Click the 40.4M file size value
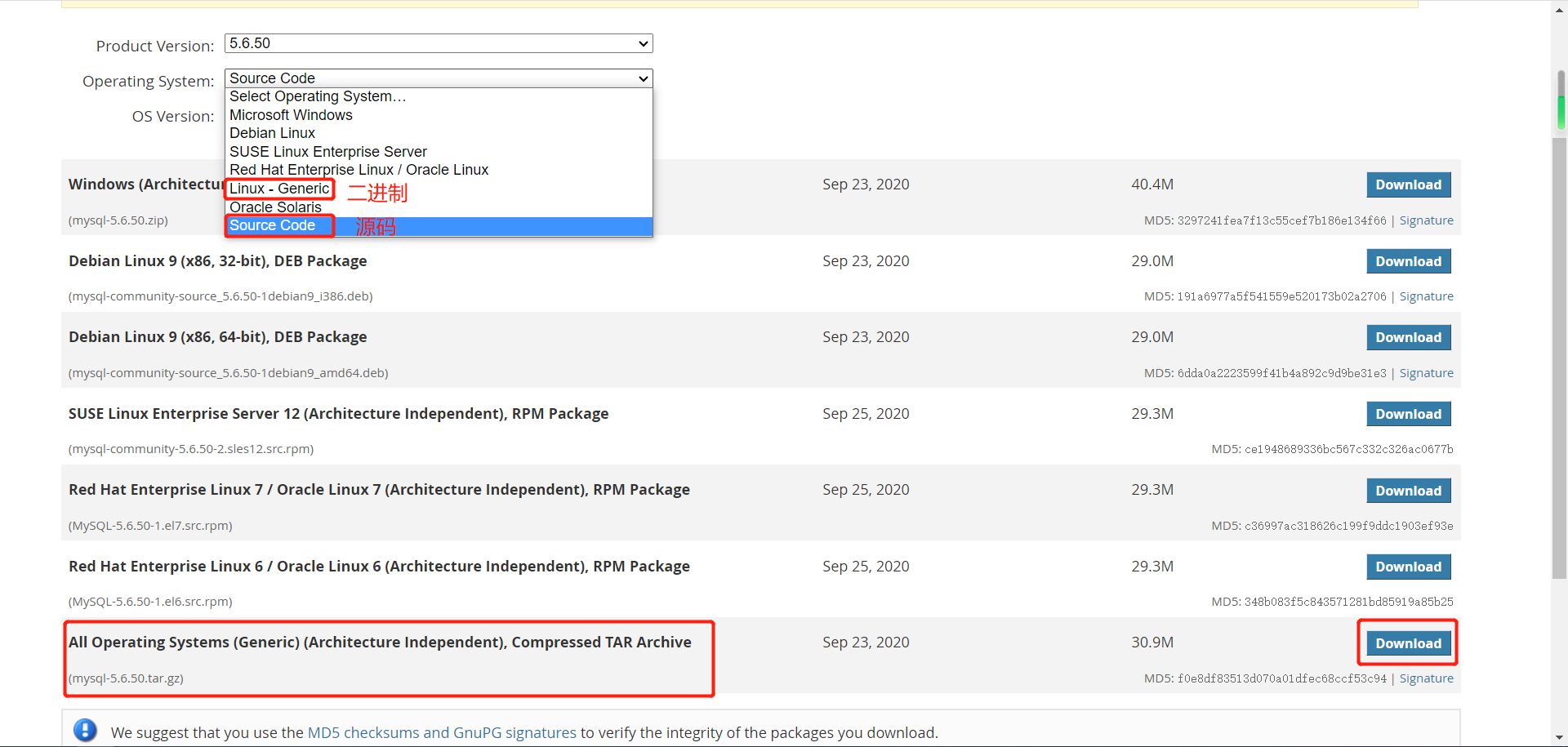Viewport: 1568px width, 747px height. point(1152,185)
